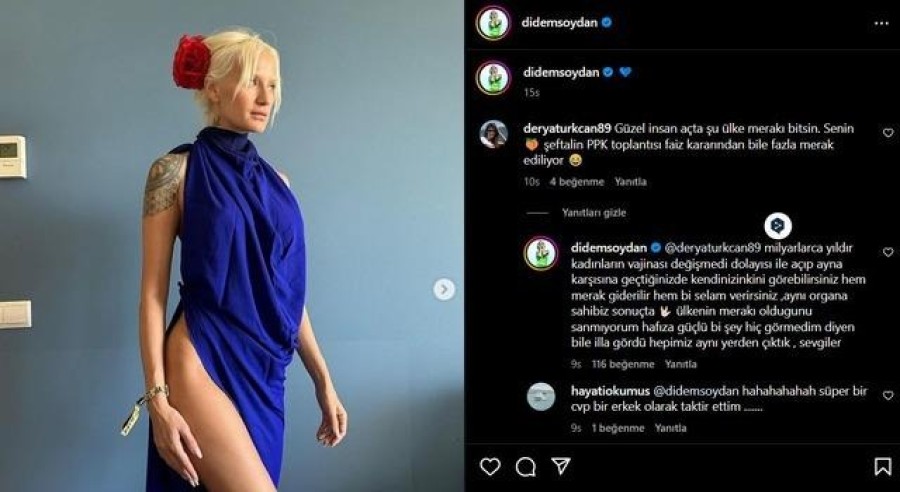Open hayatiokumus username link

tap(610, 391)
